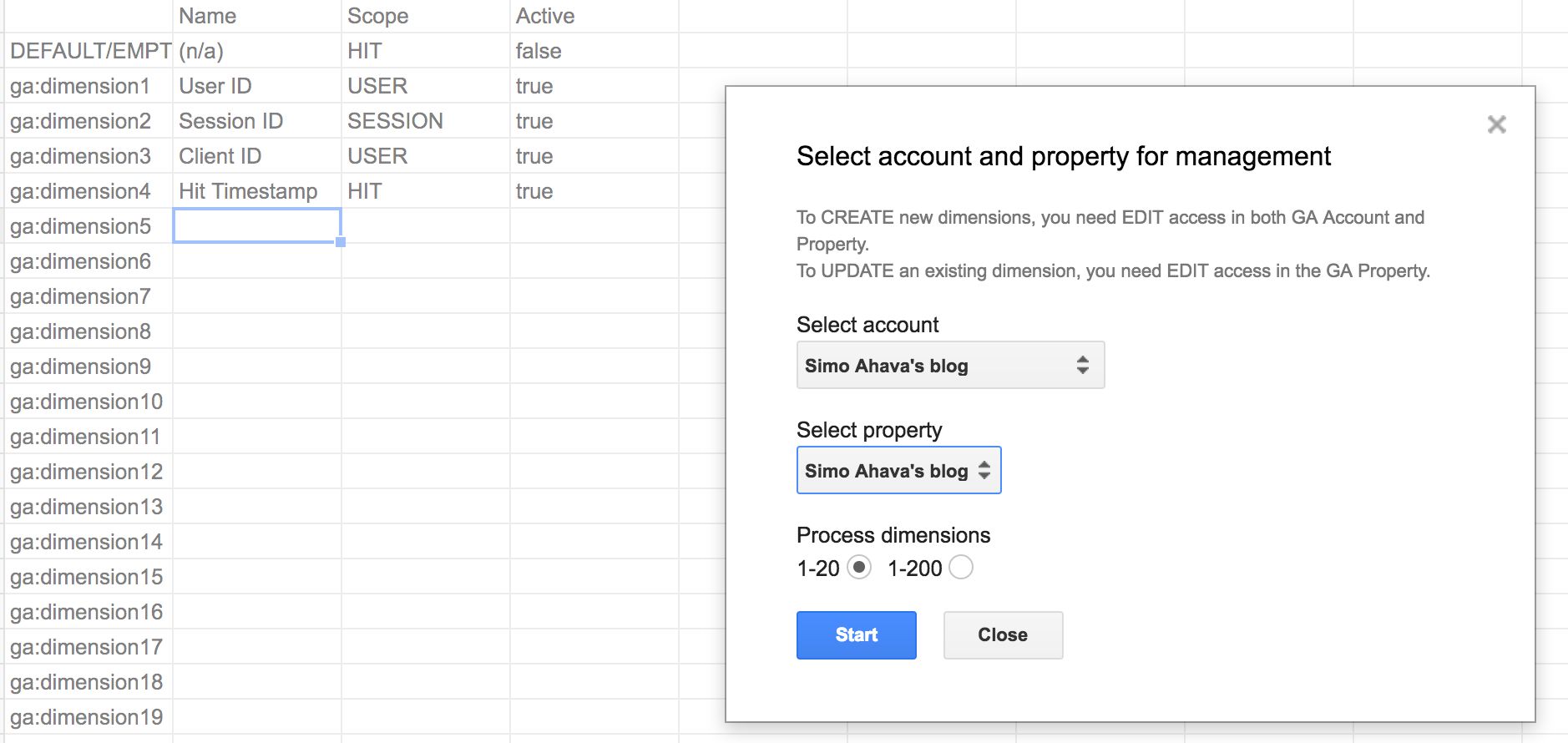Screen dimensions: 1568x743
Task: Select the ga:dimension10 row label cell
Action: (88, 402)
